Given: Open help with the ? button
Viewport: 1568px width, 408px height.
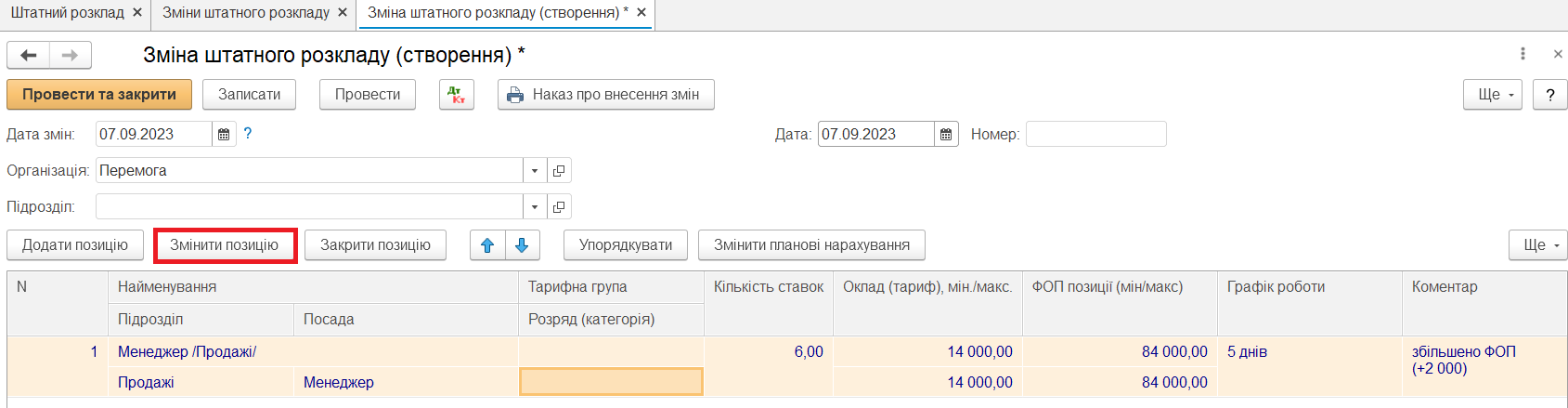Looking at the screenshot, I should [x=1550, y=95].
